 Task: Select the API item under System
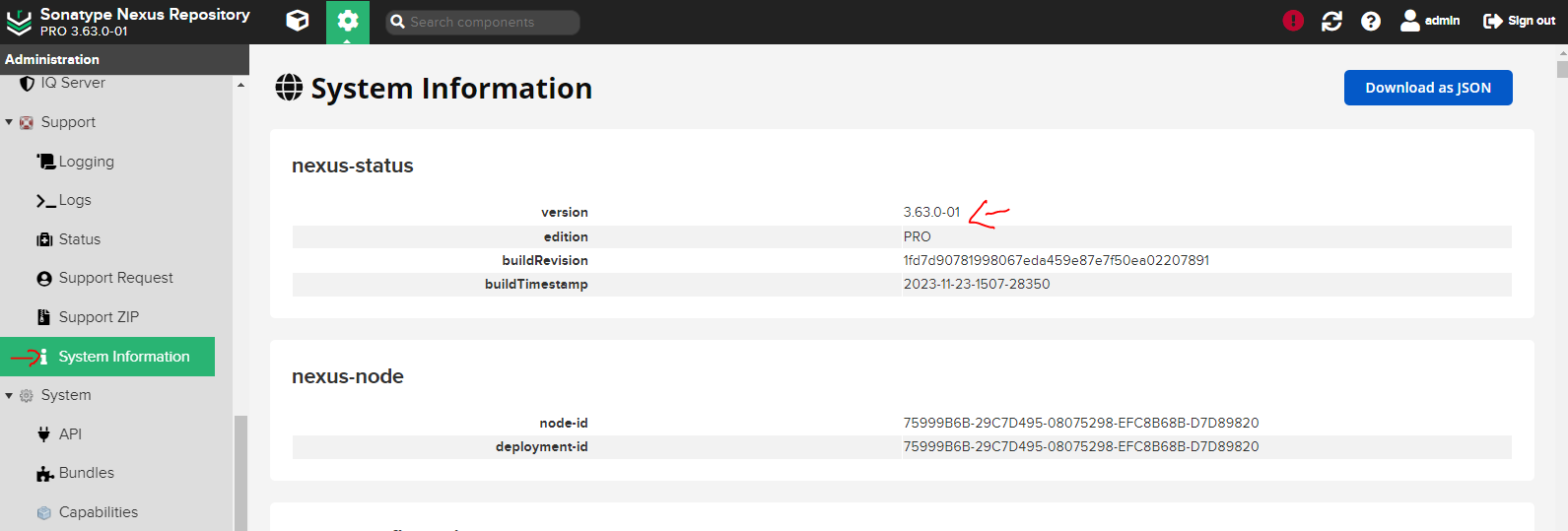point(70,433)
